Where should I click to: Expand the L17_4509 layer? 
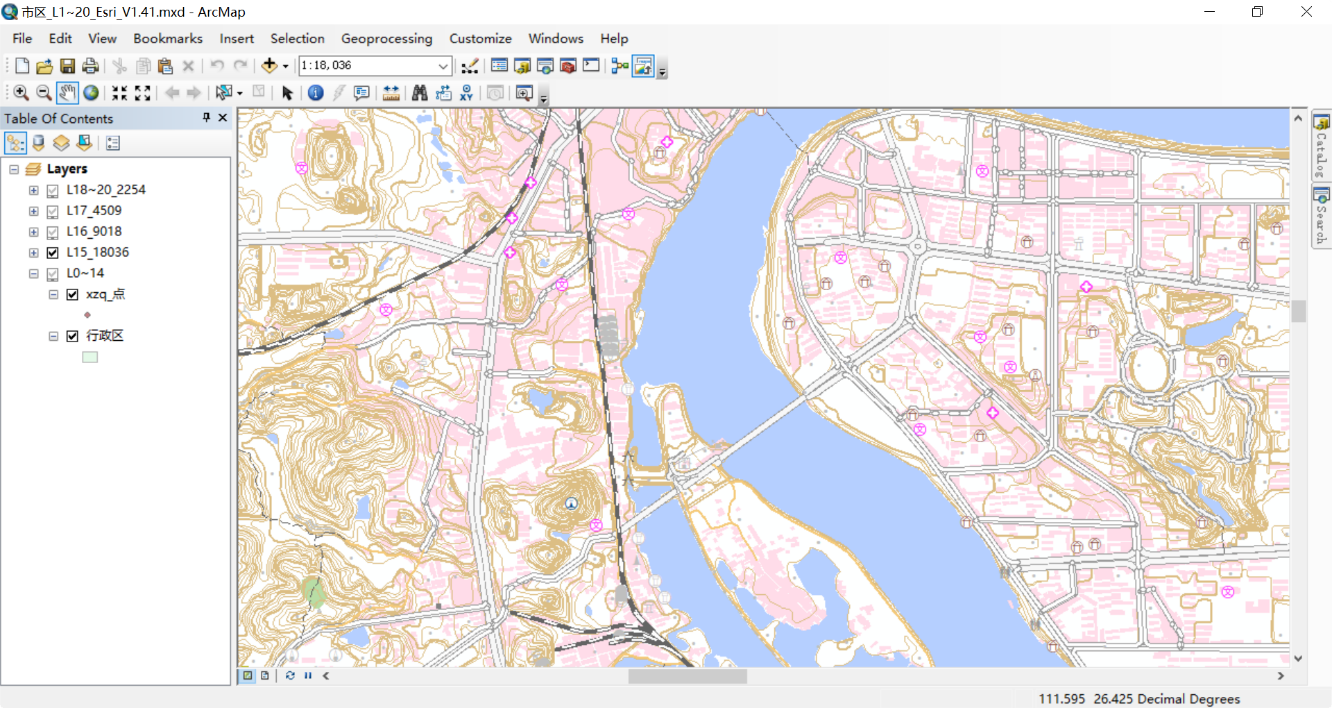coord(32,210)
